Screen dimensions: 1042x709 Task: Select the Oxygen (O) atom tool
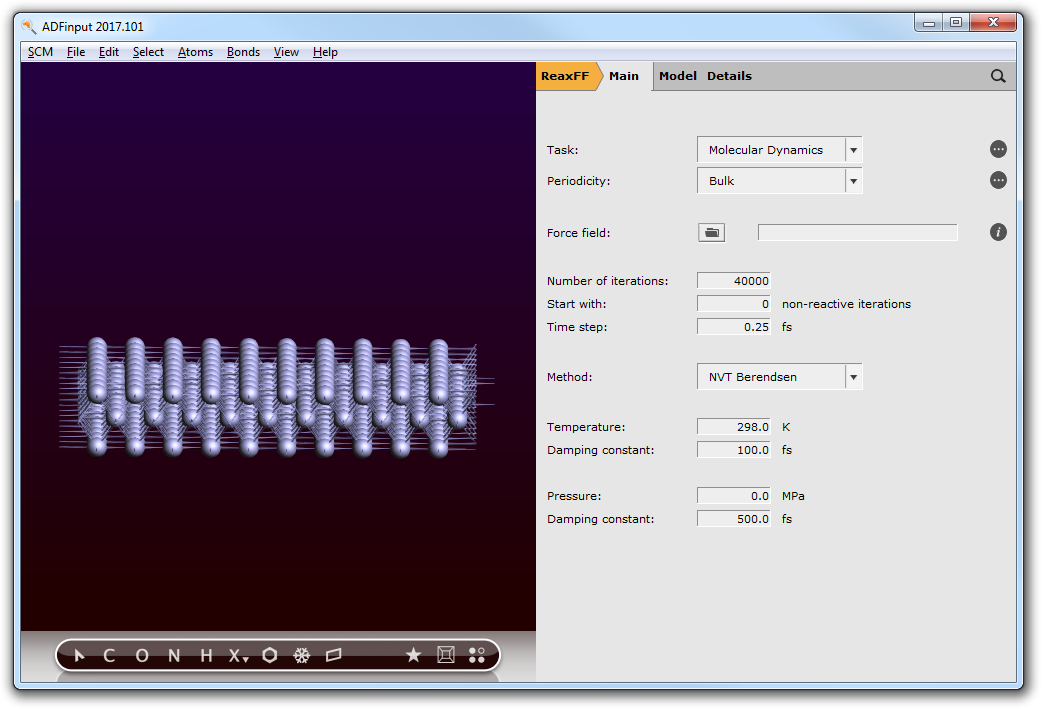click(142, 656)
